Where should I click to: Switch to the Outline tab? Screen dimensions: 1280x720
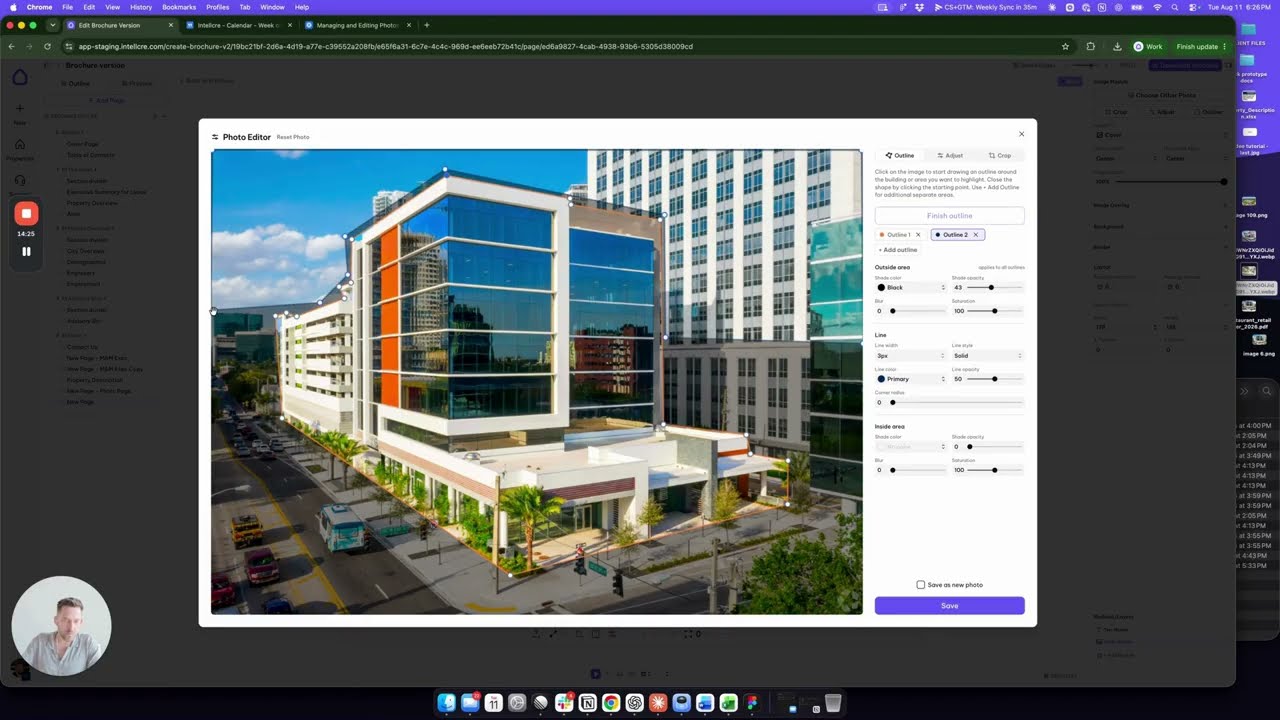coord(900,155)
